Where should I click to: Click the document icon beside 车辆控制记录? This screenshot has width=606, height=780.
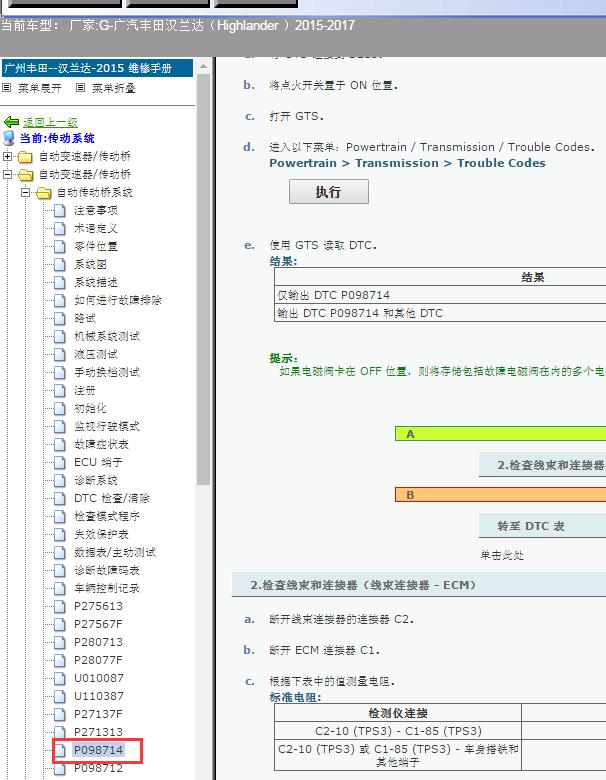pyautogui.click(x=60, y=588)
